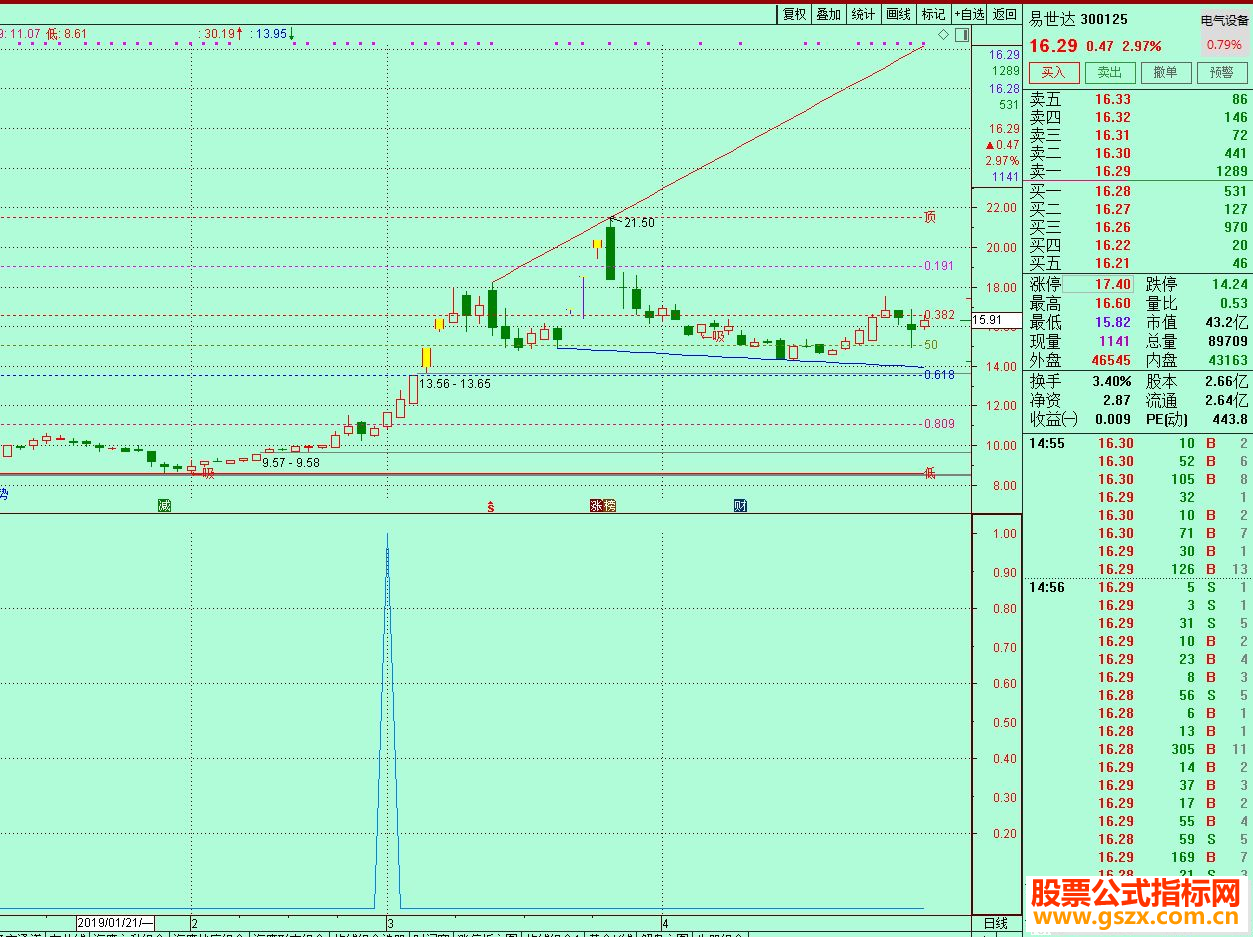Screen dimensions: 1253x937
Task: Click 买五 bid price 16.21
Action: (x=1112, y=263)
